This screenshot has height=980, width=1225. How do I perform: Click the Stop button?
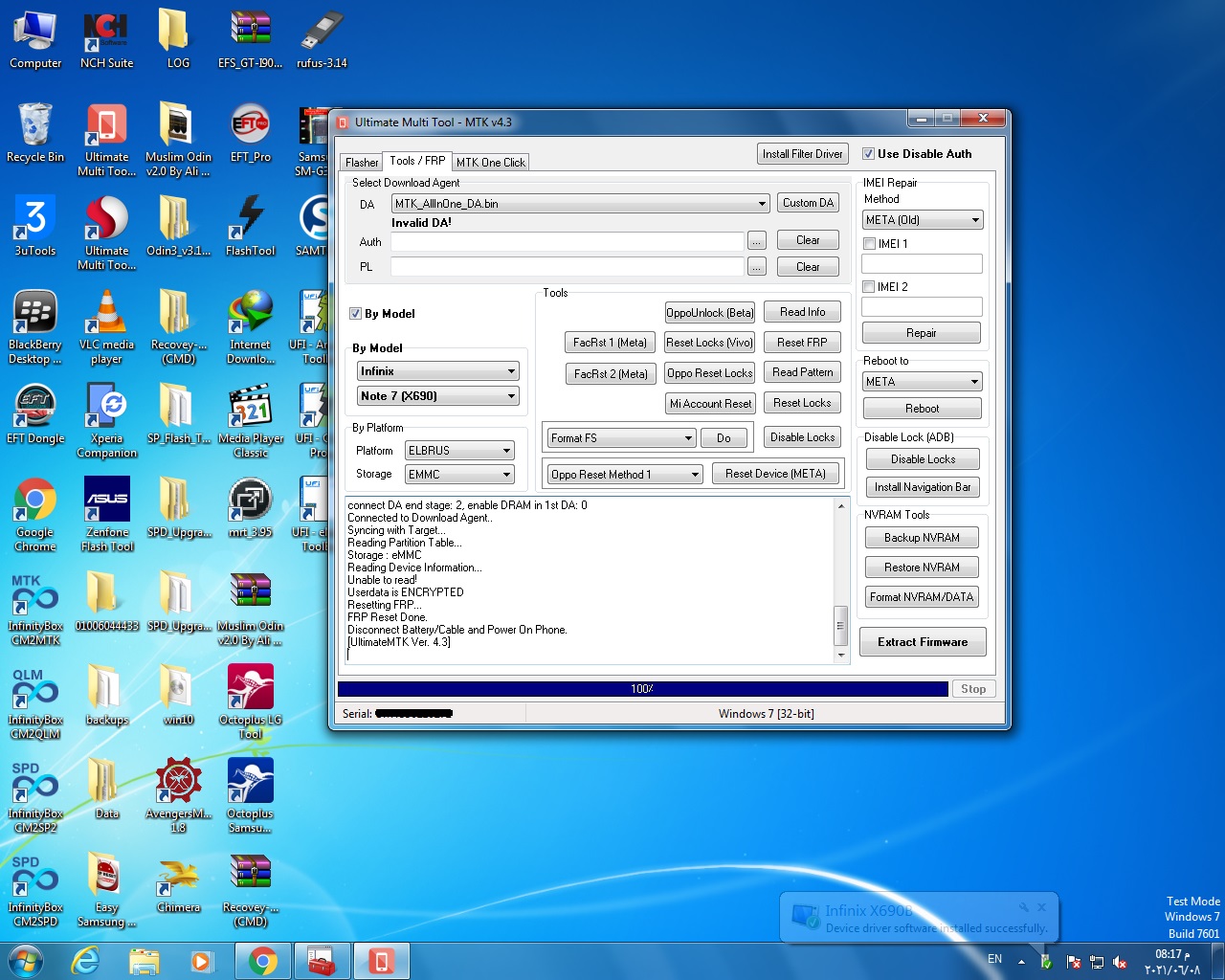[x=973, y=689]
